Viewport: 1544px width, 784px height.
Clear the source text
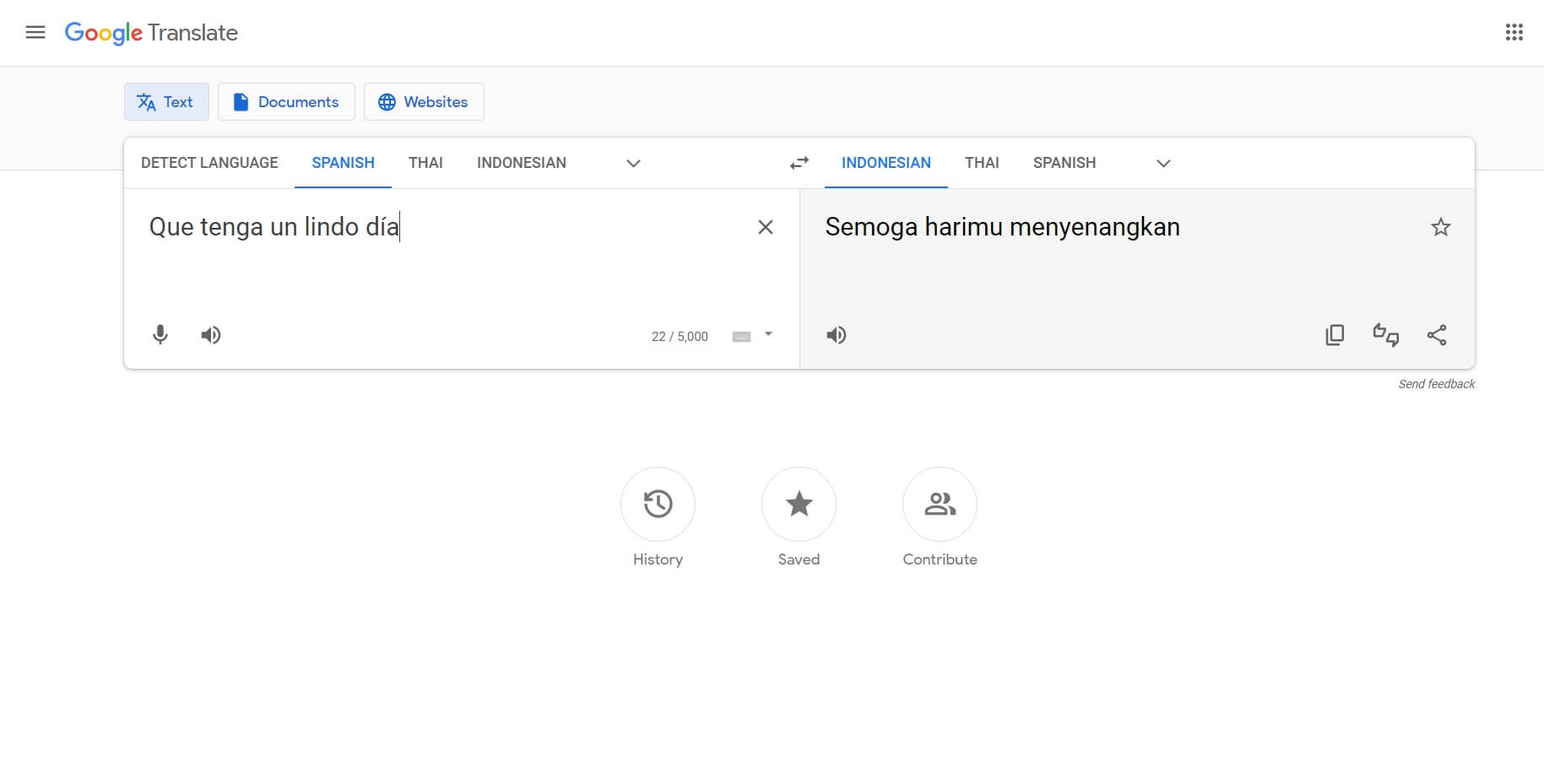point(765,227)
